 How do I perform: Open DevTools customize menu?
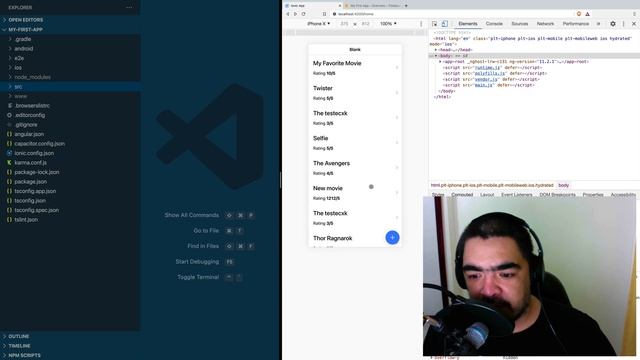click(x=623, y=24)
